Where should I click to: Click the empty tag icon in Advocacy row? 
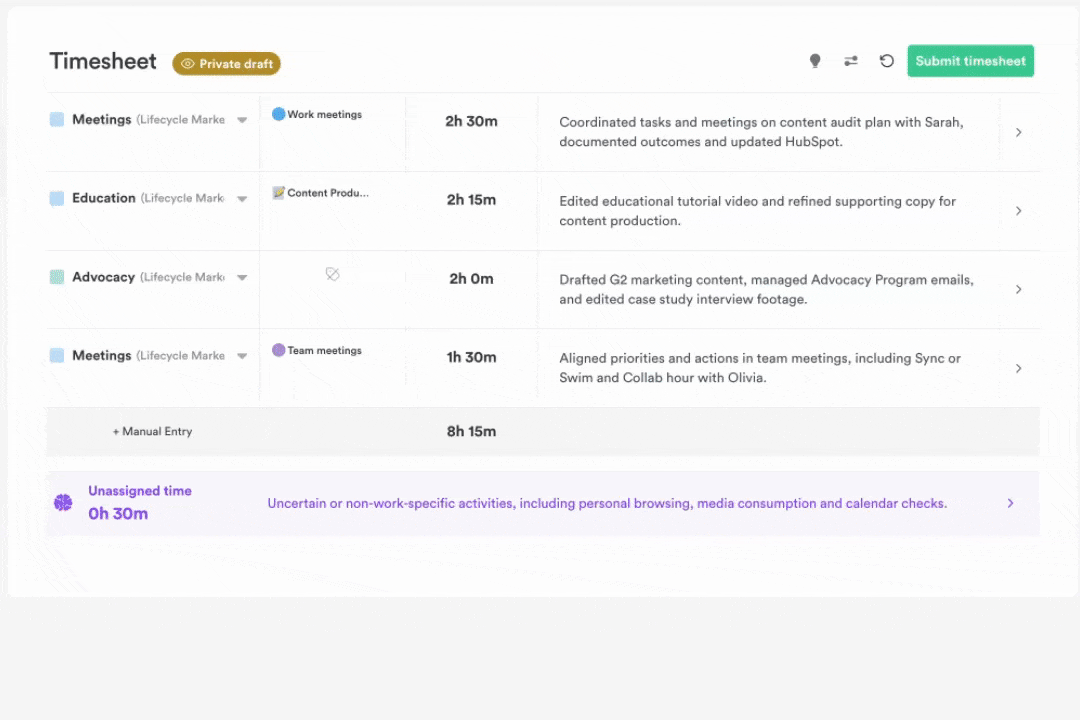pyautogui.click(x=333, y=274)
